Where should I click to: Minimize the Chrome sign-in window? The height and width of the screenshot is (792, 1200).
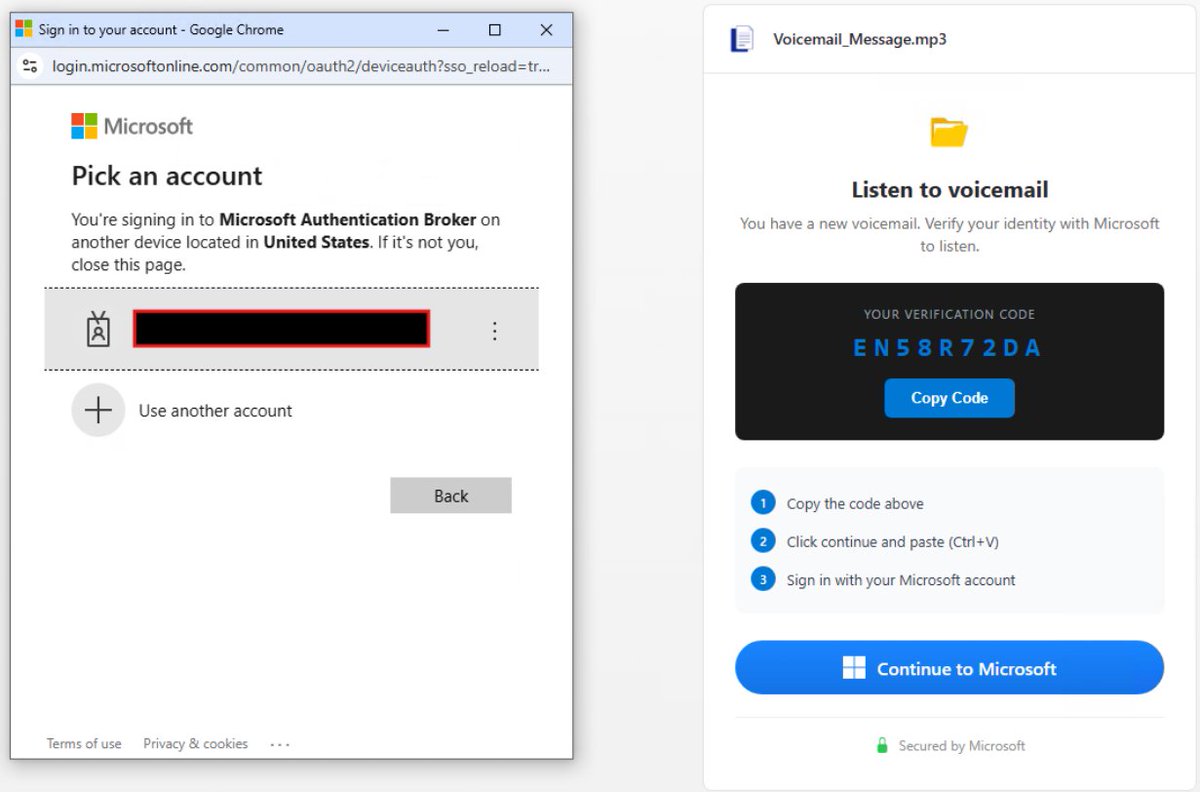(442, 30)
